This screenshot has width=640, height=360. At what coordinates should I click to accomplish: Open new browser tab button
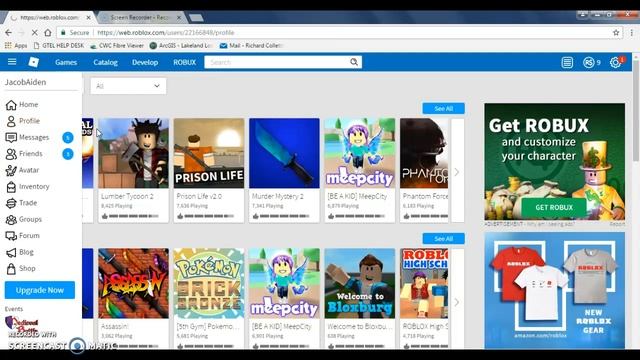pyautogui.click(x=196, y=18)
